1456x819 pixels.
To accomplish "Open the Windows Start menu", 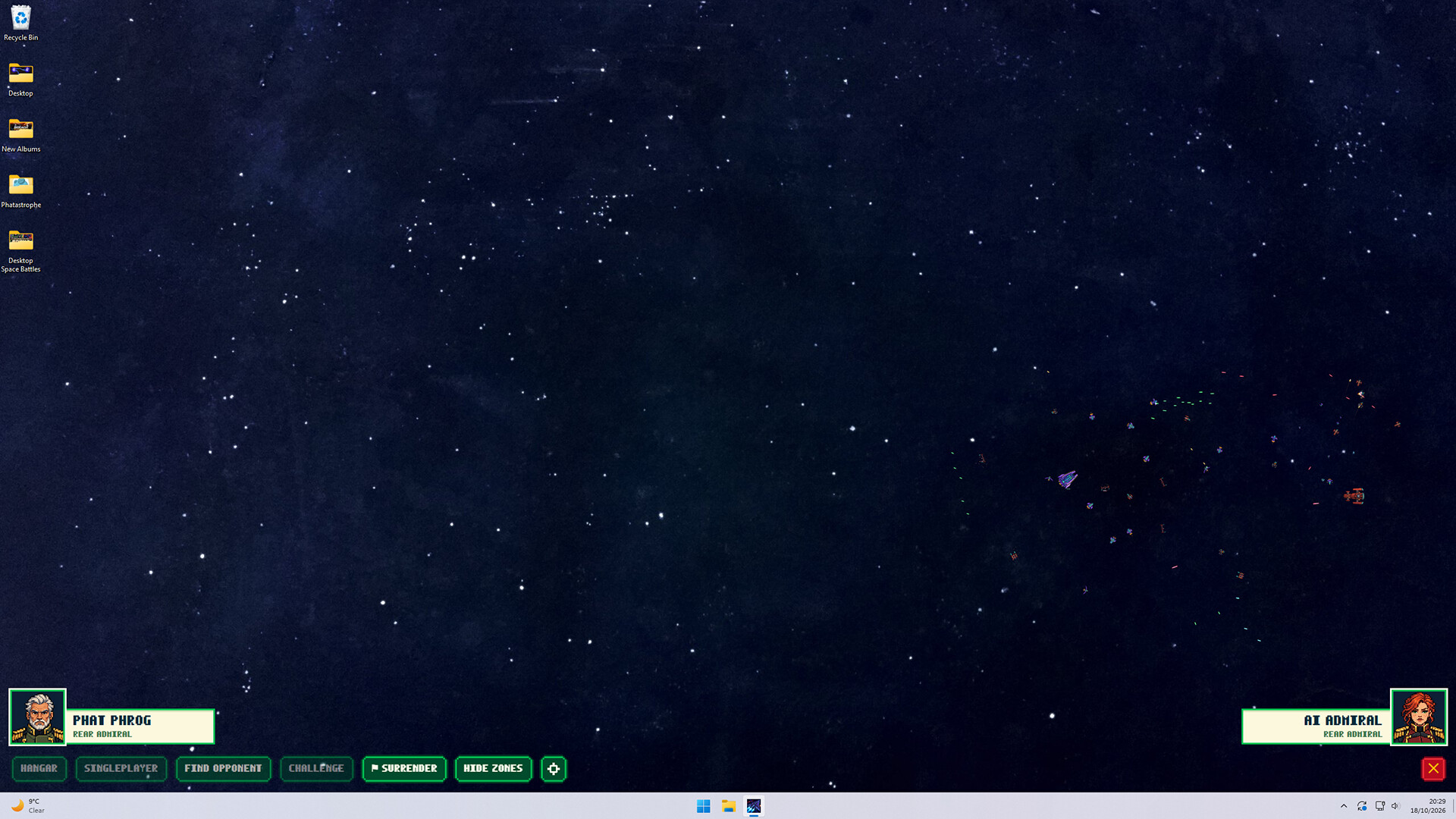I will 704,806.
